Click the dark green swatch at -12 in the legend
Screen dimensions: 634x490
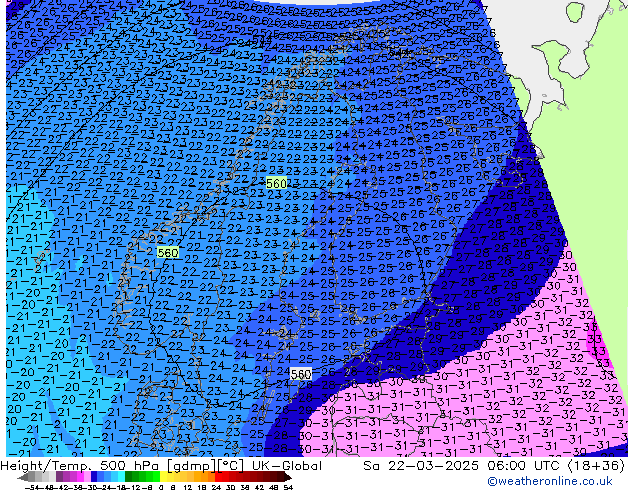(126, 477)
